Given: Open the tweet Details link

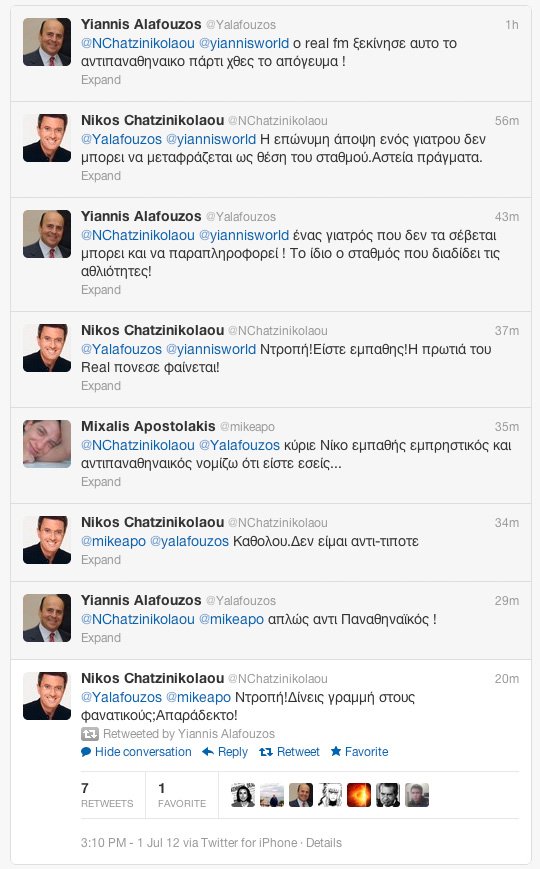Looking at the screenshot, I should (x=324, y=843).
